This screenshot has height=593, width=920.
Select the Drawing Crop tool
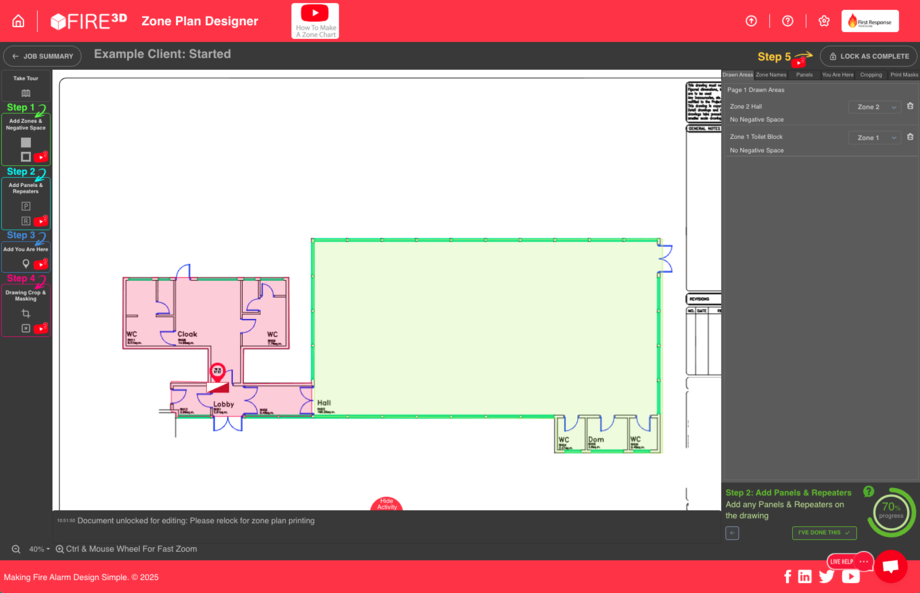click(26, 313)
